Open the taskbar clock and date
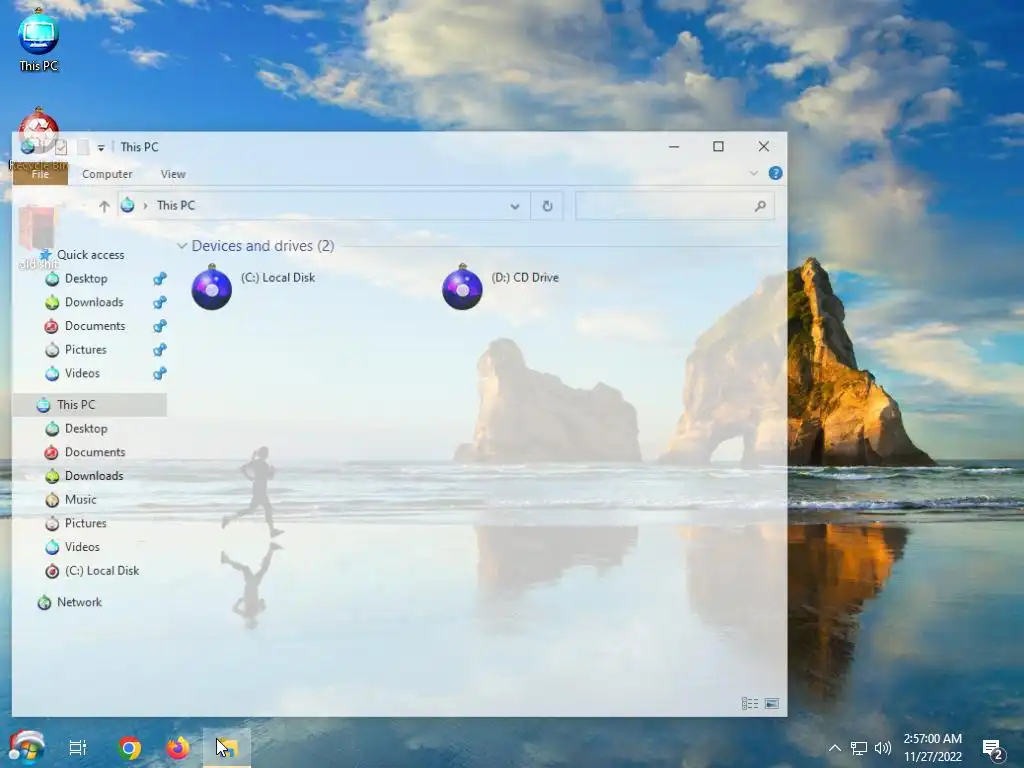1024x768 pixels. (933, 748)
